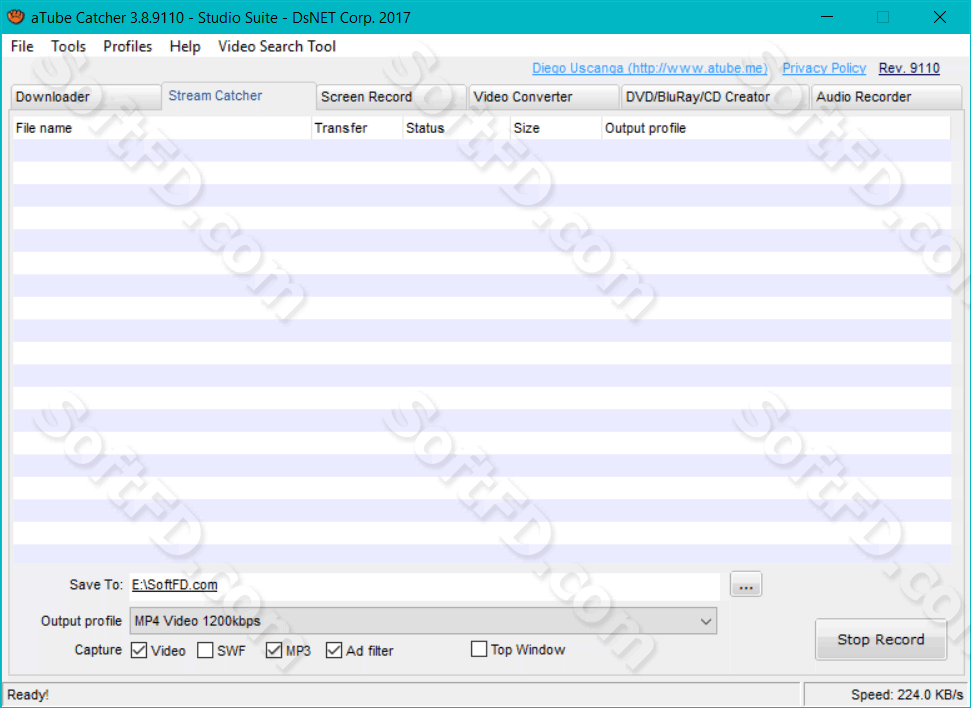
Task: Select the Stream Catcher tab
Action: click(239, 96)
